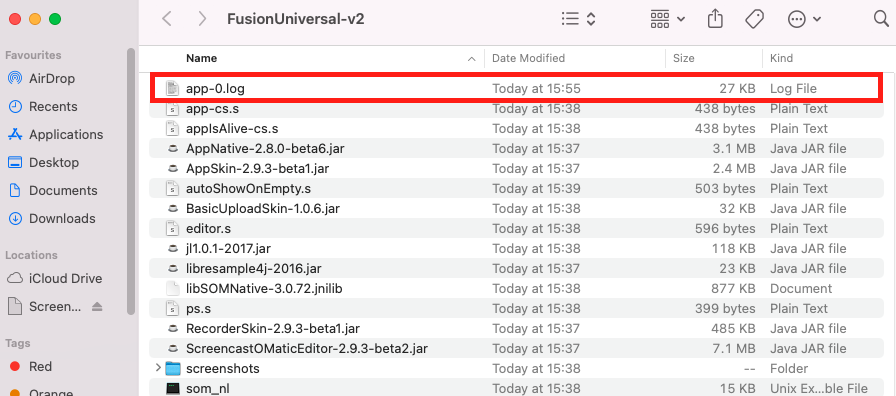Open the list view switcher dropdown

coord(578,19)
